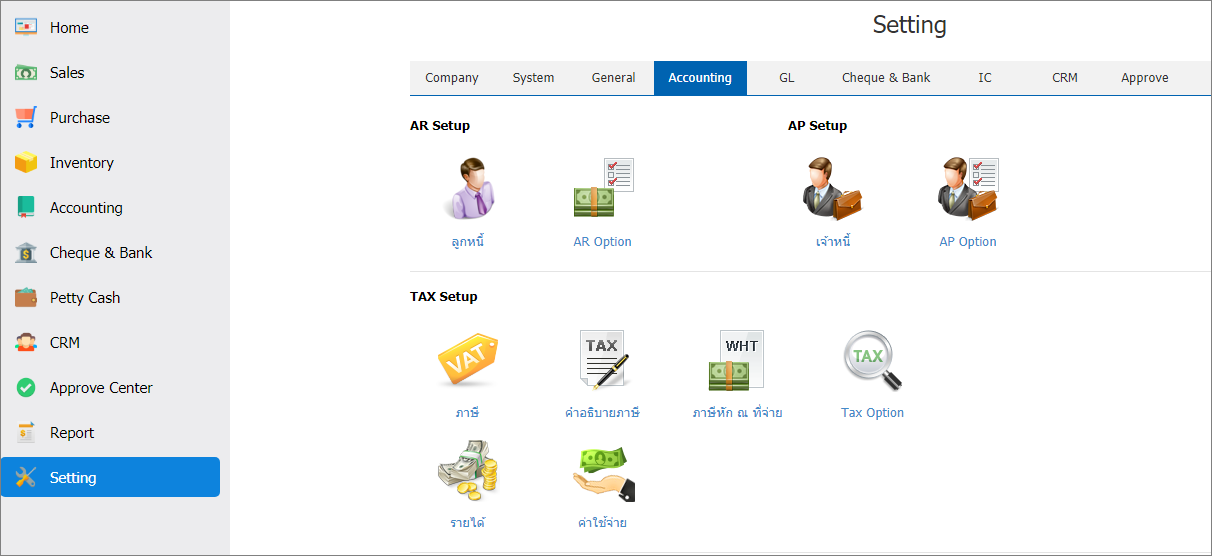Click the Accounting book icon

coord(26,207)
